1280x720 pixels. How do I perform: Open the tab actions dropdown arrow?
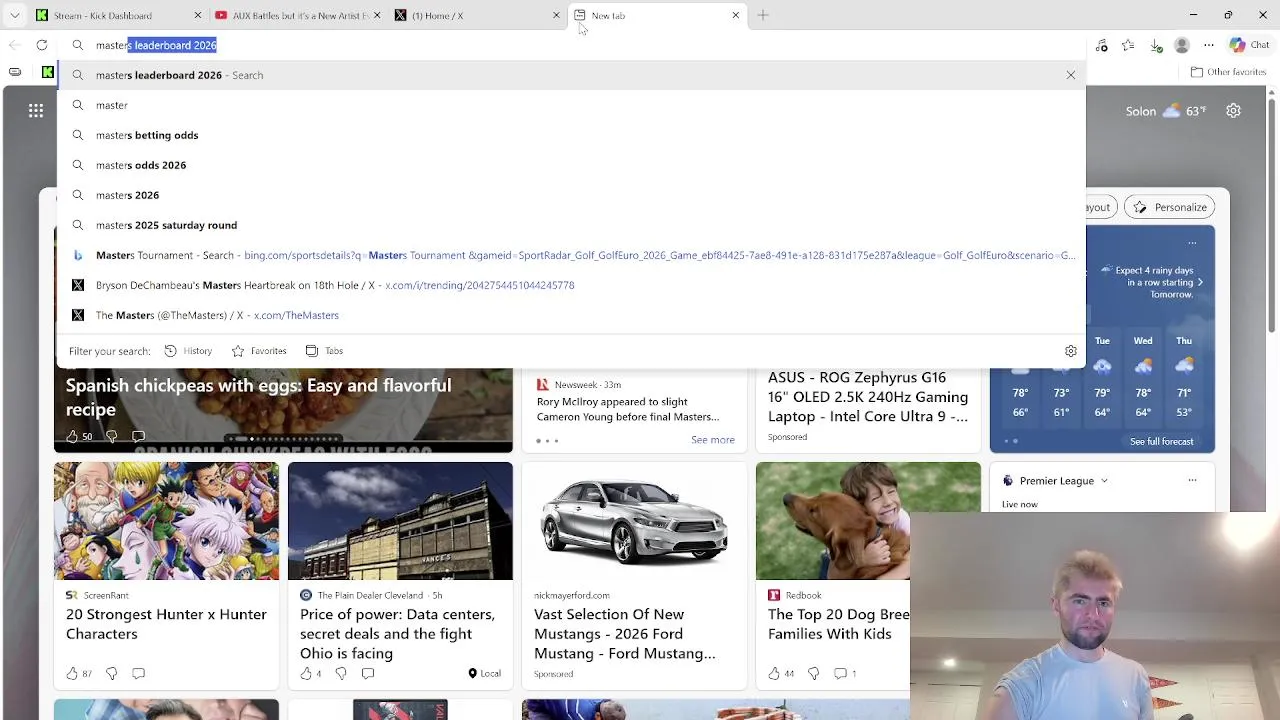(14, 15)
